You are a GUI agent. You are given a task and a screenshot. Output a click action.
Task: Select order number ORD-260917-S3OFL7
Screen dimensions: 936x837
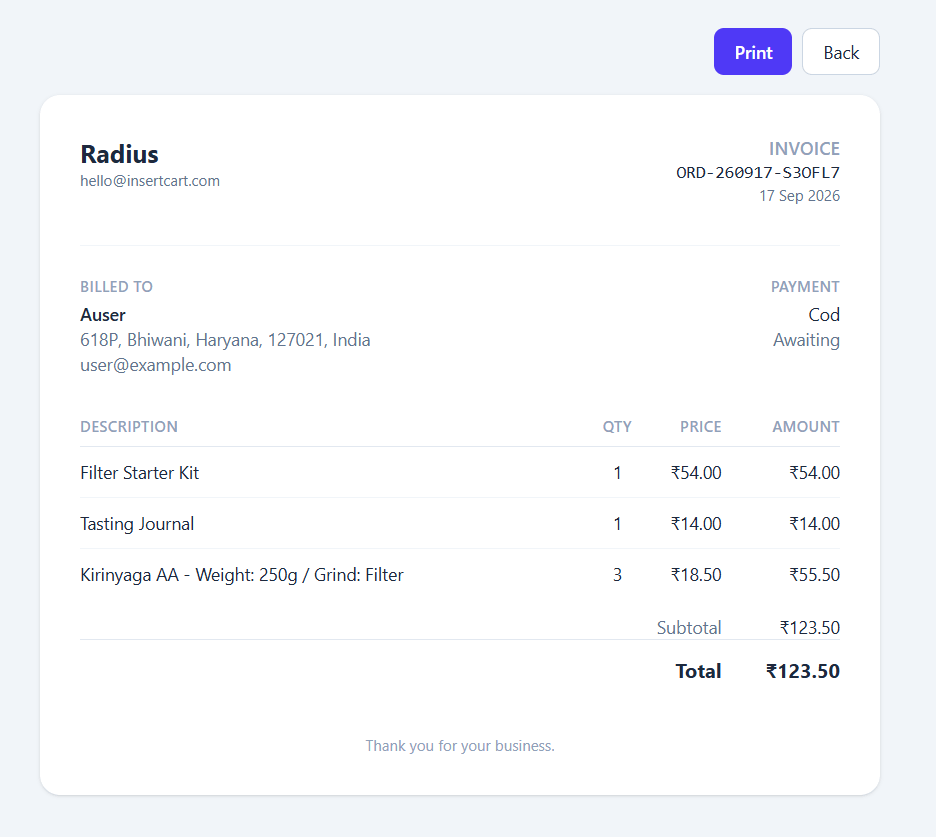[x=758, y=173]
